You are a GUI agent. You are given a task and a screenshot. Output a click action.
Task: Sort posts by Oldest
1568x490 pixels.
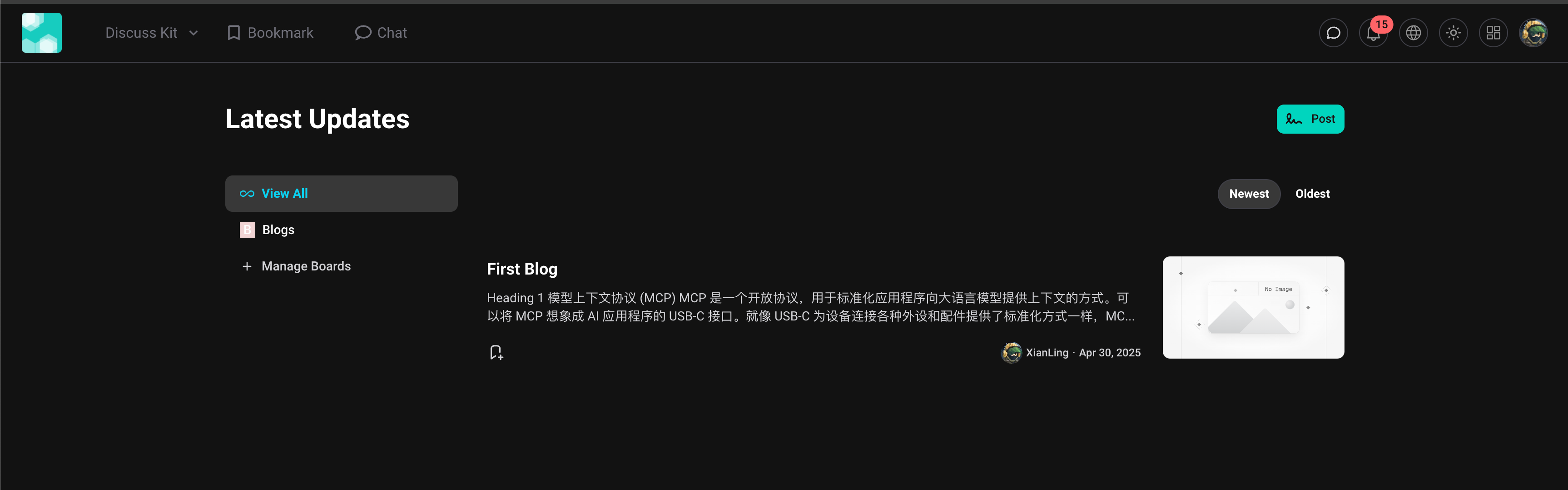[1312, 194]
